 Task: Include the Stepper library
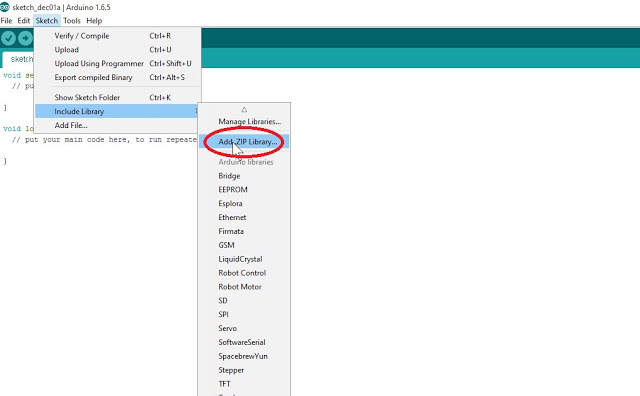tap(244, 370)
